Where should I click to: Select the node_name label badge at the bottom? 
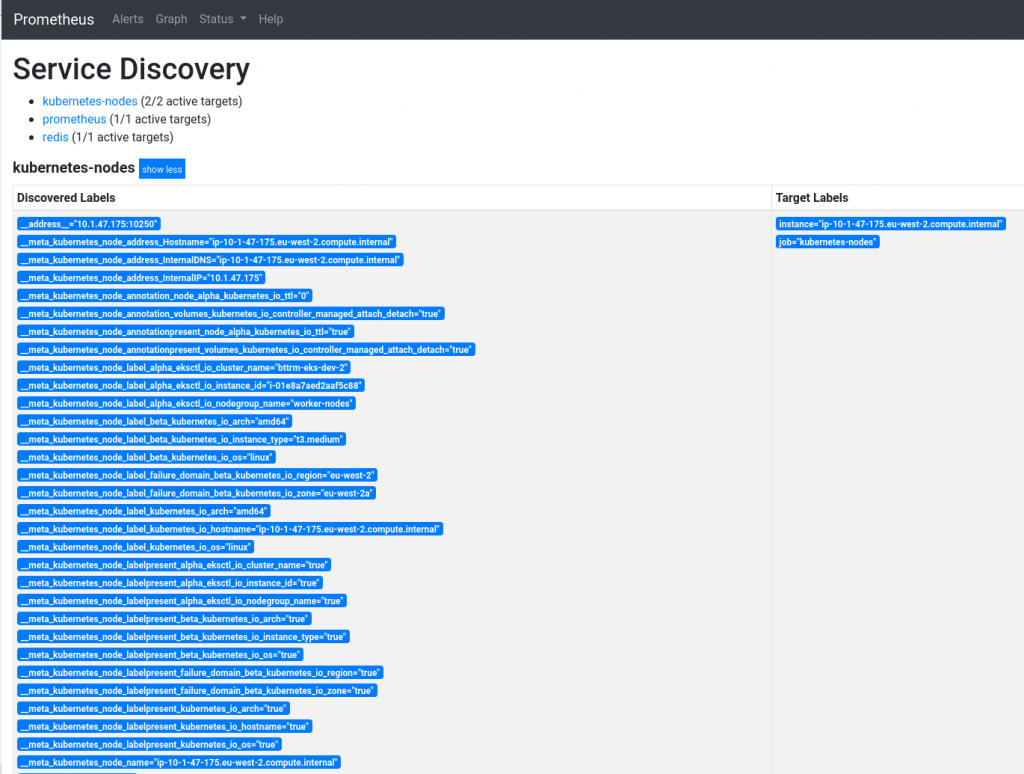(x=179, y=762)
